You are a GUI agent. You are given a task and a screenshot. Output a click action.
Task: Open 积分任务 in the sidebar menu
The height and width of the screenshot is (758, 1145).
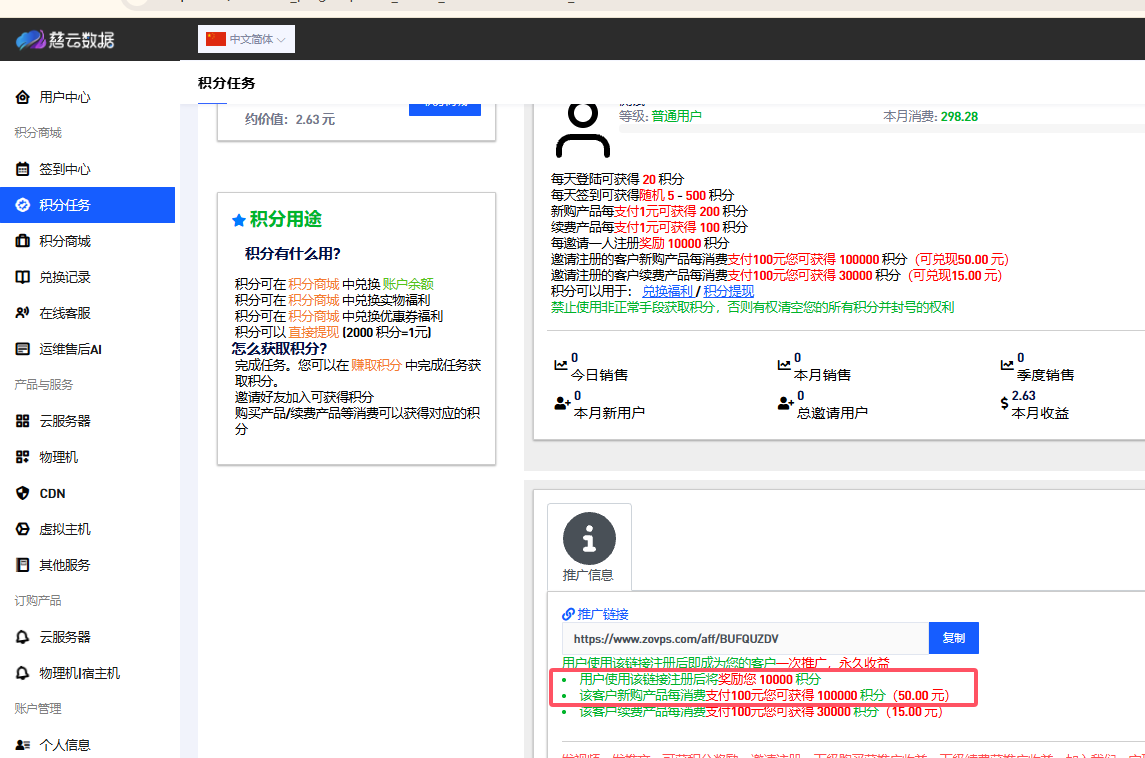[65, 205]
